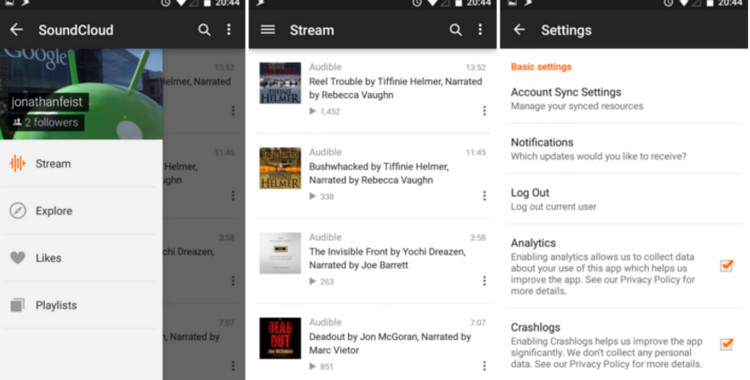Tap Audible uploader above The Invisible Front
This screenshot has width=750, height=380.
click(325, 237)
